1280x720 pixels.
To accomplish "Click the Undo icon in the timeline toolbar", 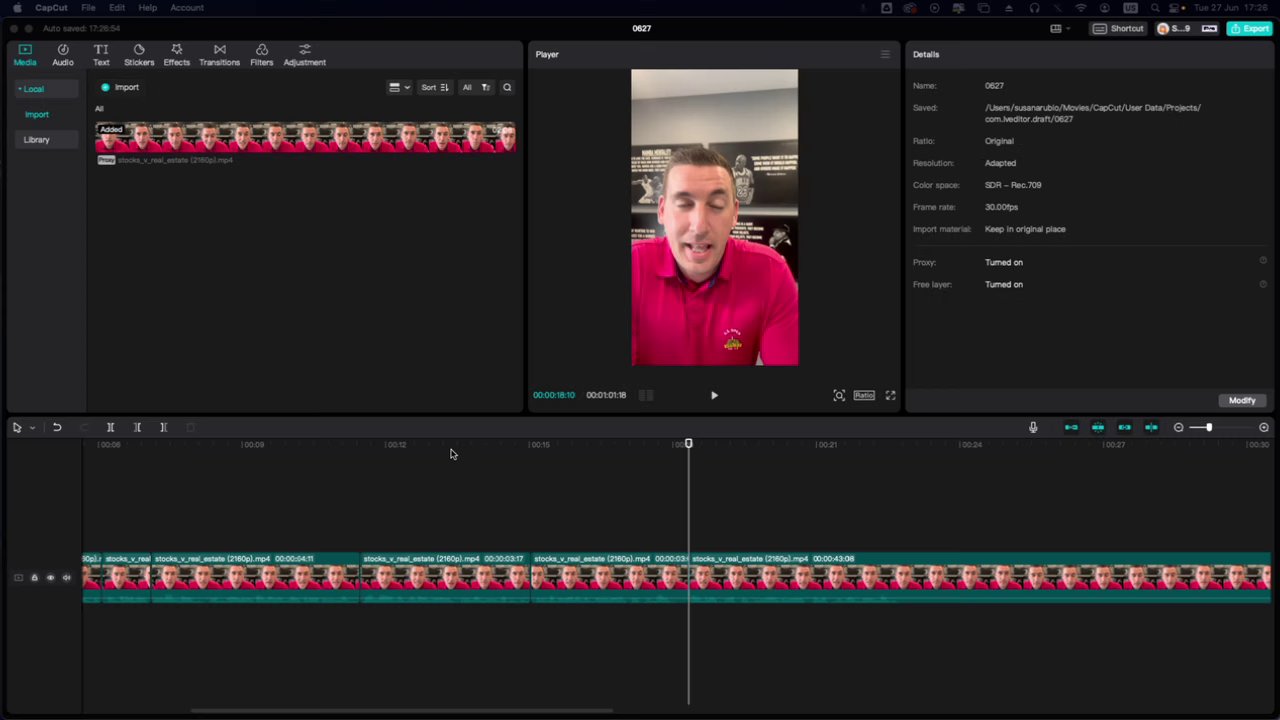I will pyautogui.click(x=57, y=427).
